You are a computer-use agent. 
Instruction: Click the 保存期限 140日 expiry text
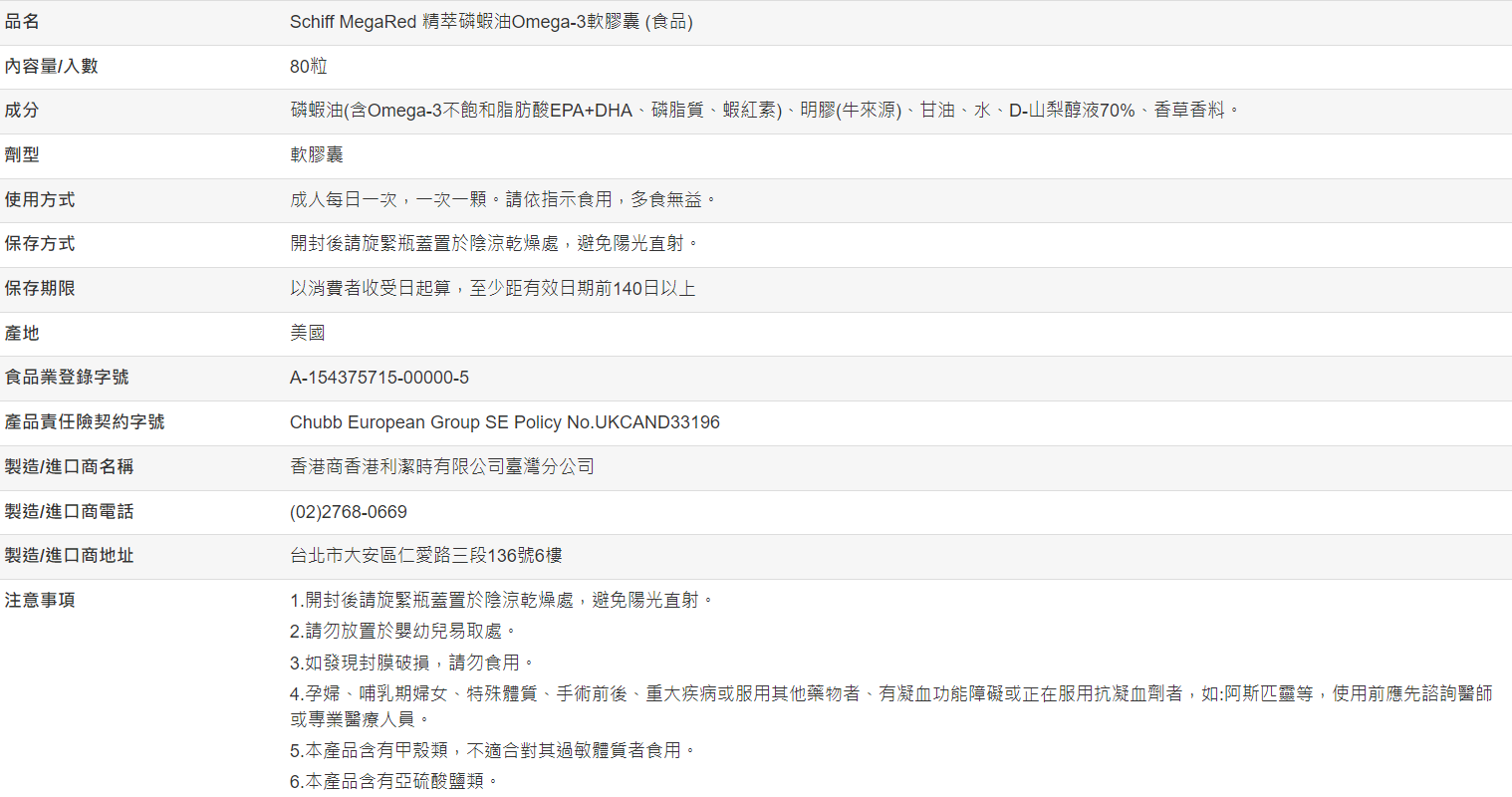[492, 289]
